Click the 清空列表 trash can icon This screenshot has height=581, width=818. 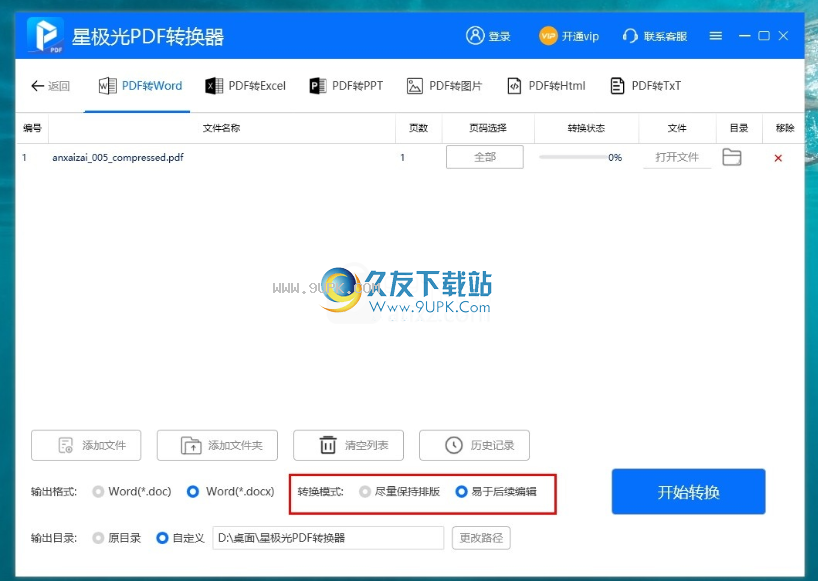point(328,445)
